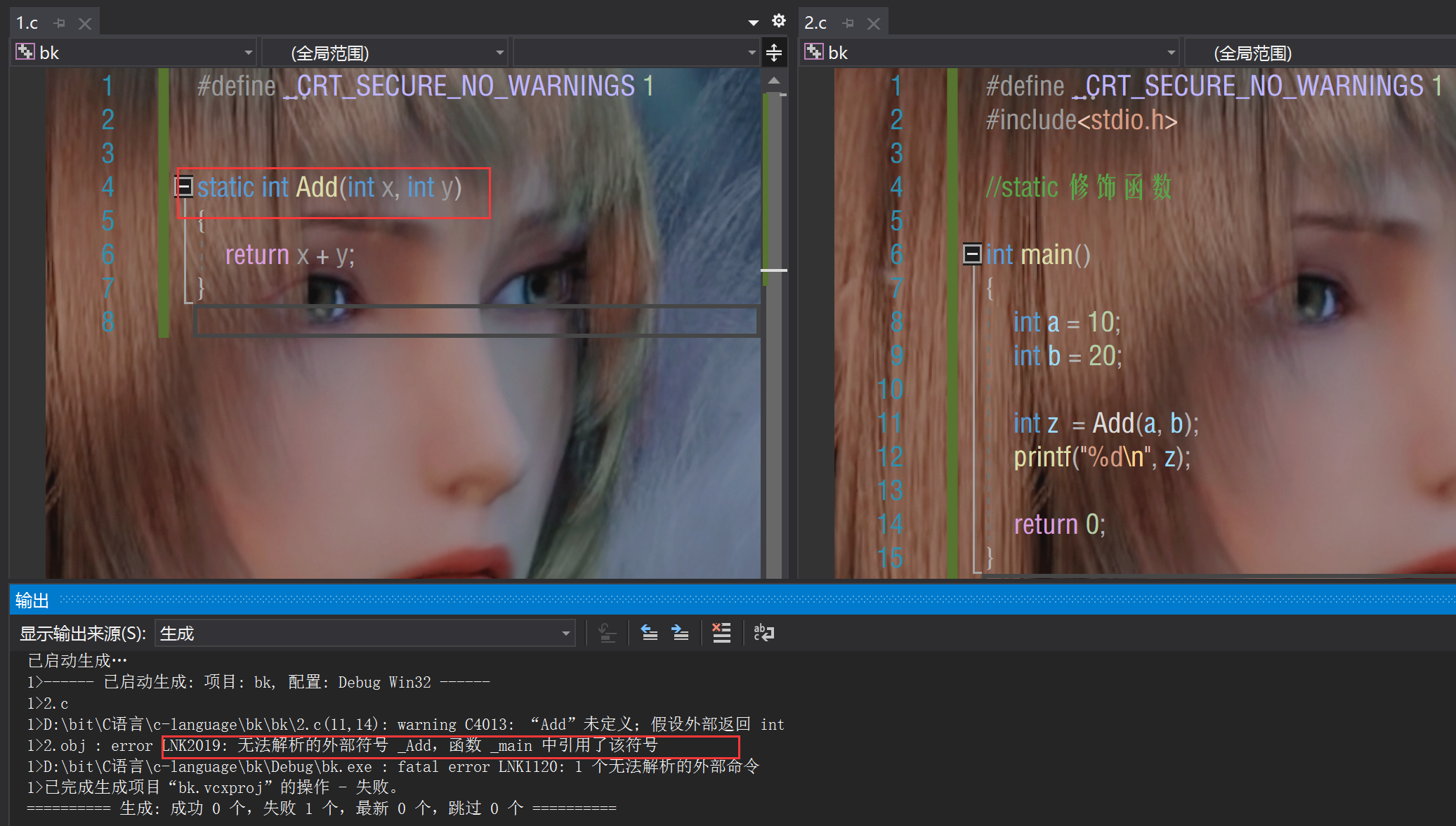
Task: Click scroll up arrow in 1.c editor
Action: pyautogui.click(x=774, y=81)
